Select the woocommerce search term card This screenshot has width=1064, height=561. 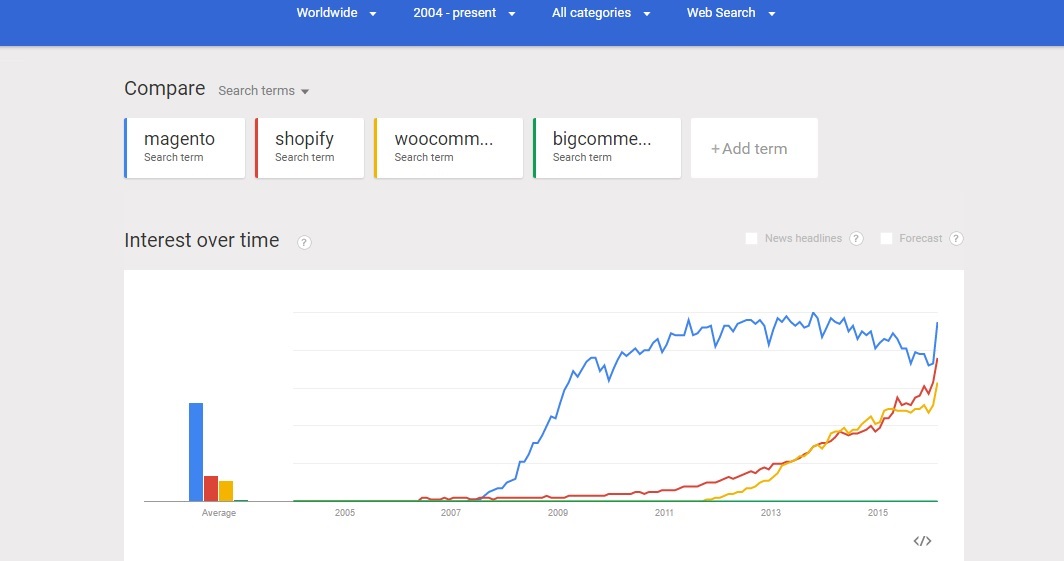click(x=449, y=149)
